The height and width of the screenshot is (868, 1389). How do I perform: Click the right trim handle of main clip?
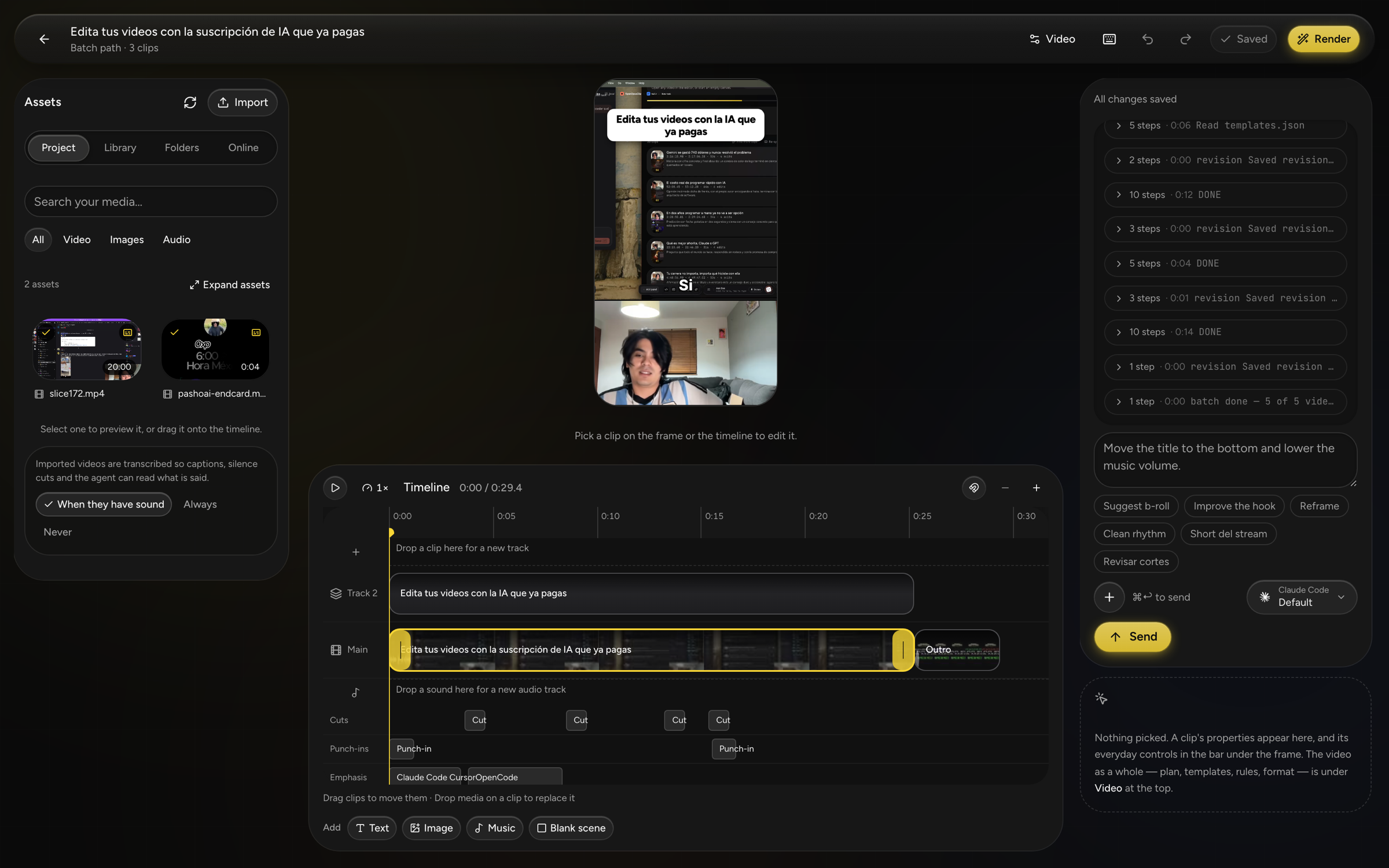[902, 649]
